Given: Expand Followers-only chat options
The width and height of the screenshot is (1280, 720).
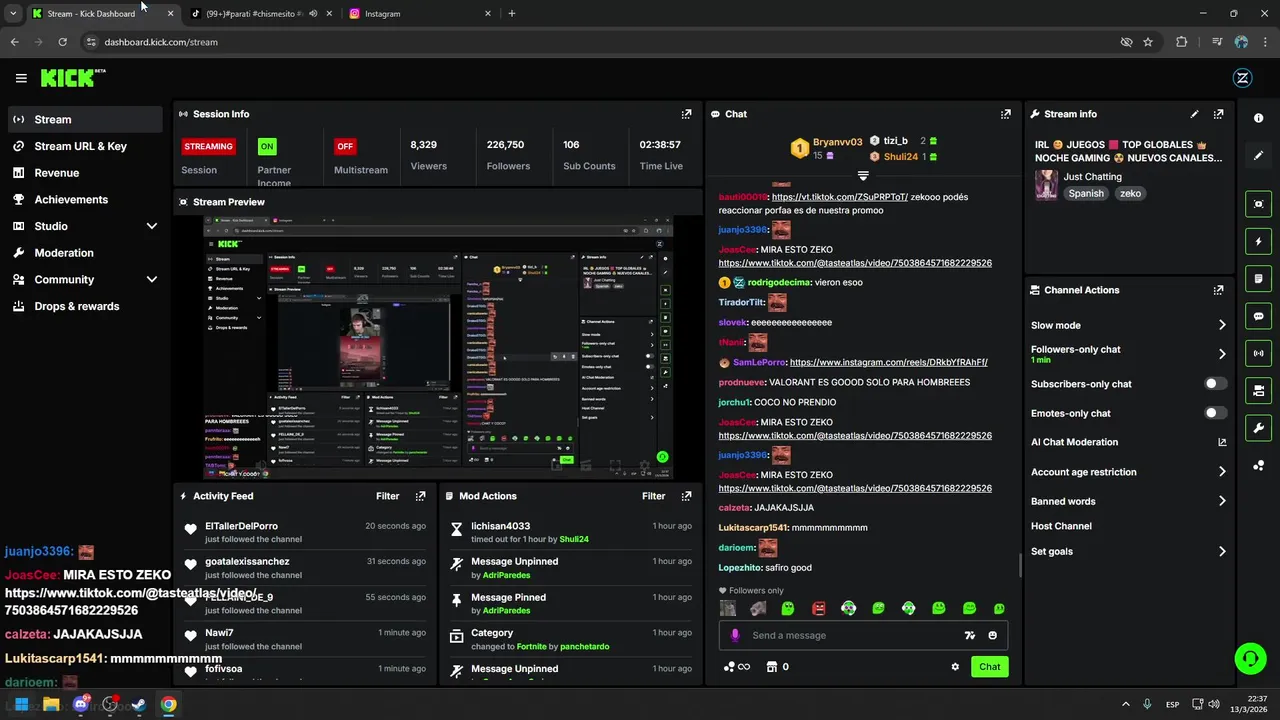Looking at the screenshot, I should pos(1222,354).
